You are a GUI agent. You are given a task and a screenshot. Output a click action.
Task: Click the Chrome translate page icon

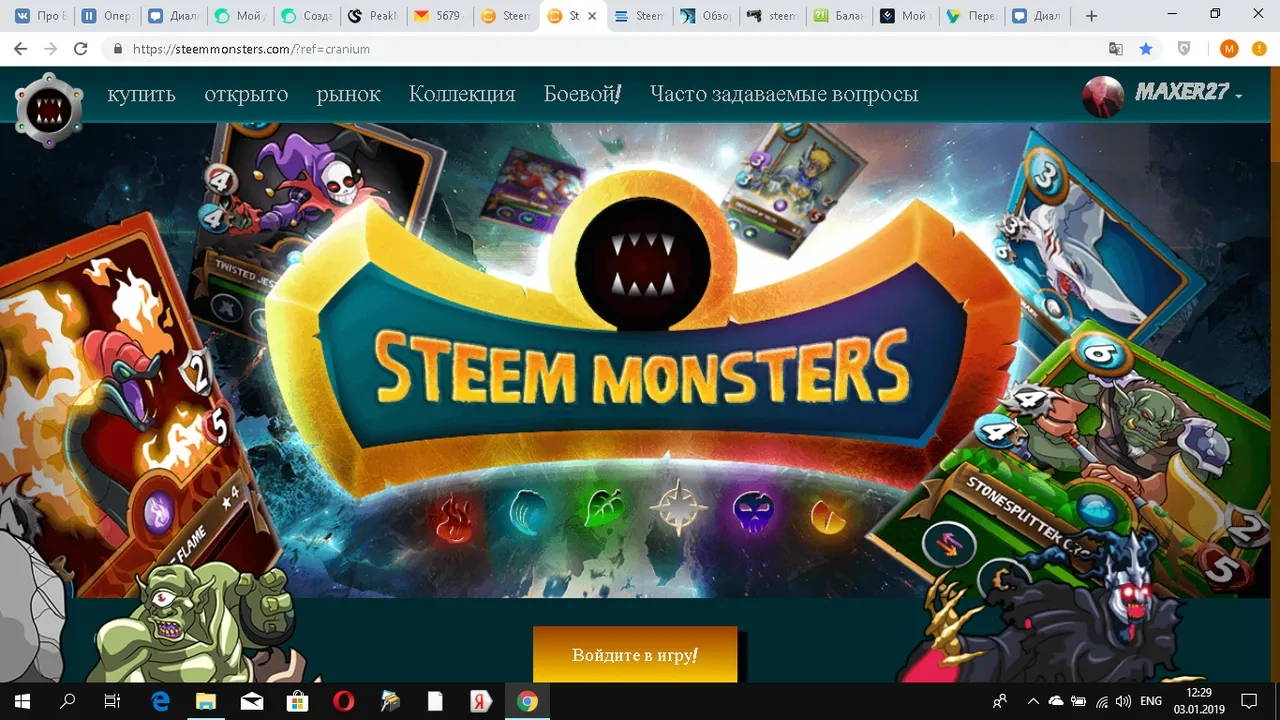[x=1116, y=48]
